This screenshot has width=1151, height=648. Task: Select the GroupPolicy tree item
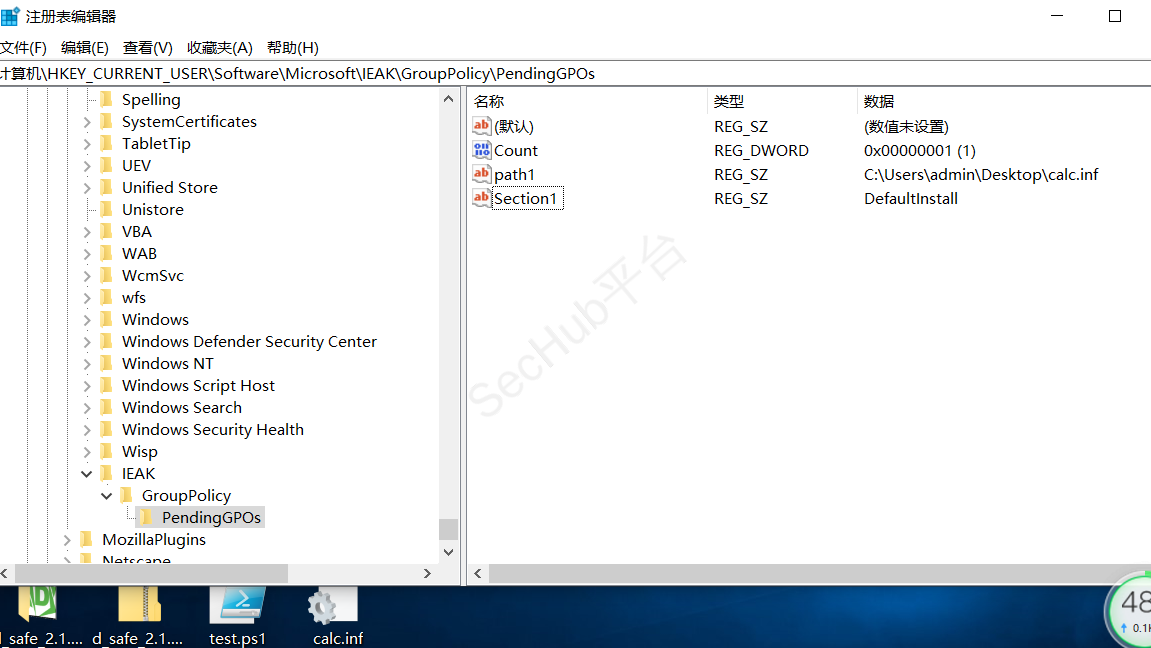pos(186,496)
